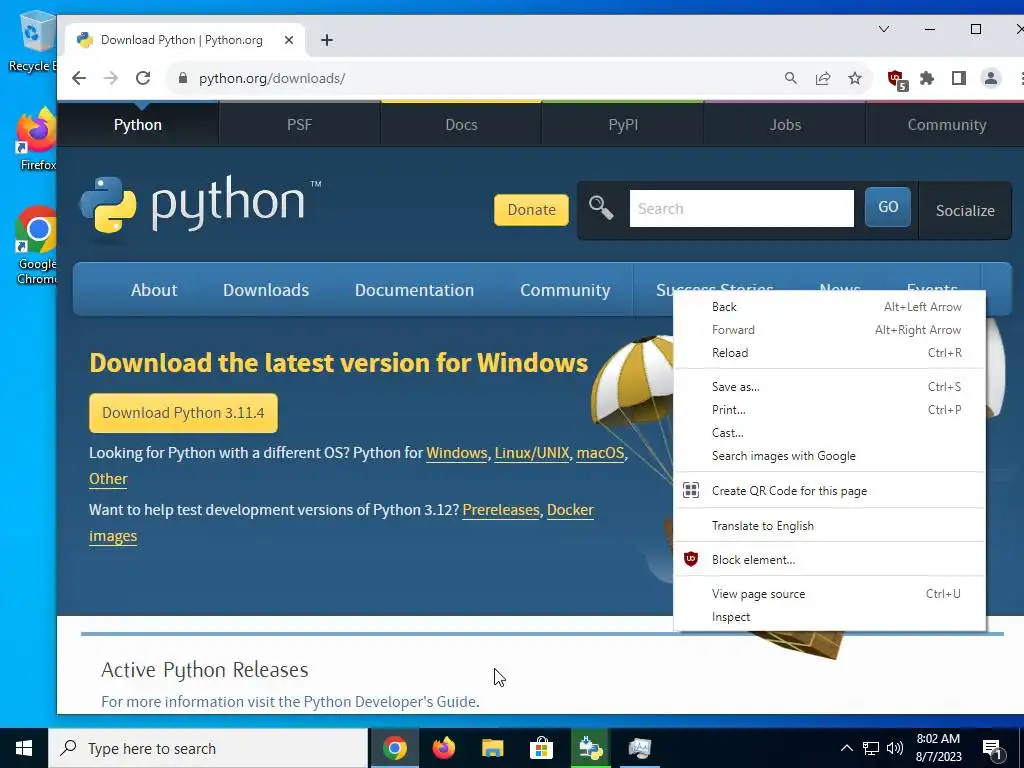The height and width of the screenshot is (768, 1024).
Task: Select the Firefox desktop shortcut
Action: (x=37, y=139)
